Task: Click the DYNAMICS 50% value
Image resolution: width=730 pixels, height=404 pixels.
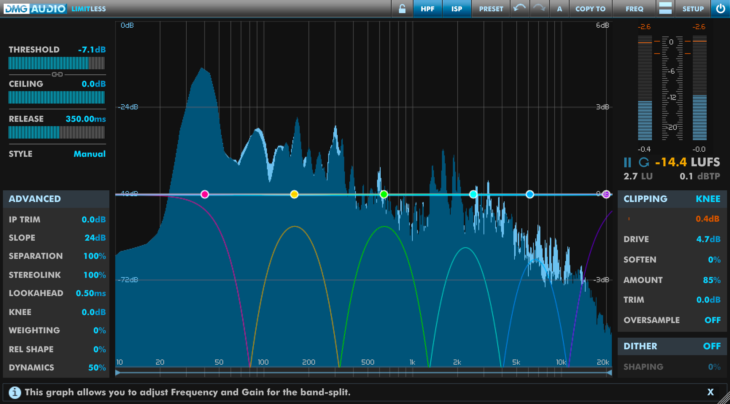Action: (97, 368)
